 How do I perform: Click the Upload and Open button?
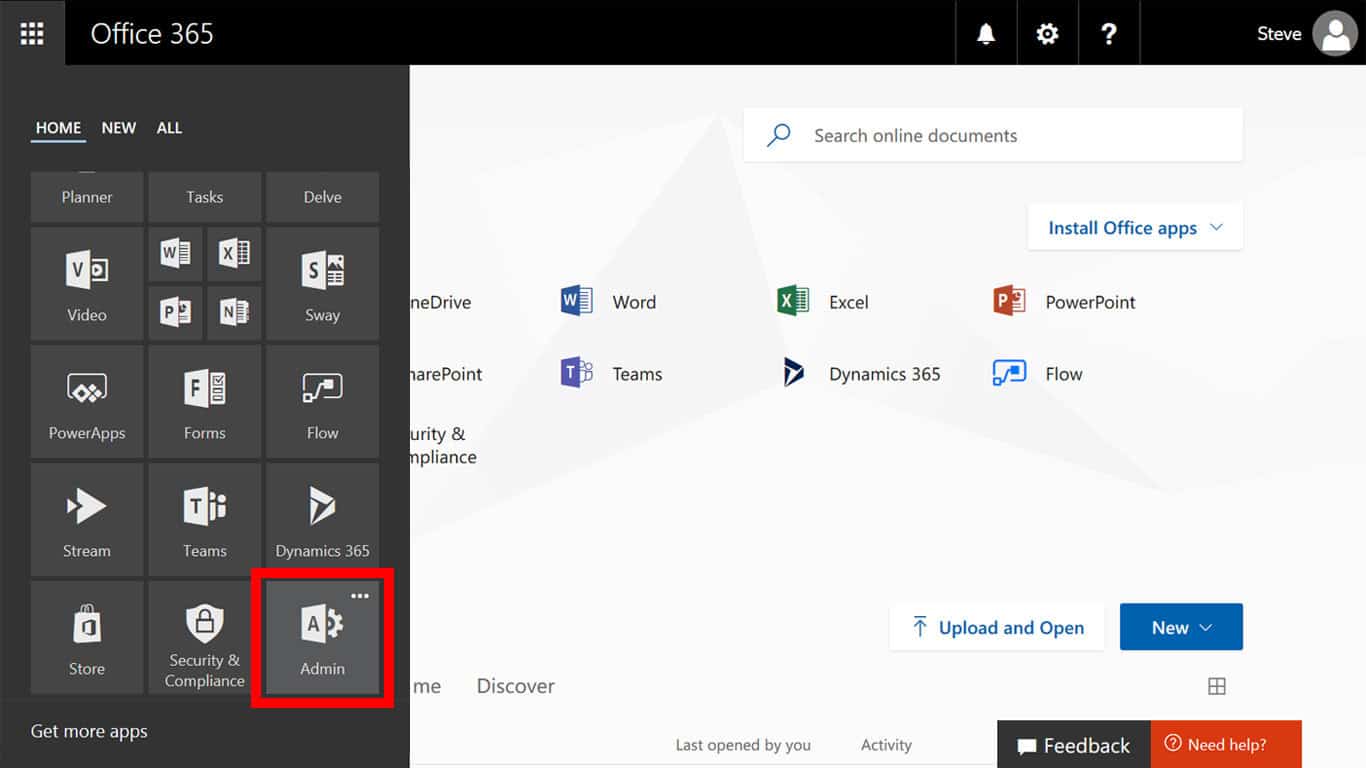997,627
